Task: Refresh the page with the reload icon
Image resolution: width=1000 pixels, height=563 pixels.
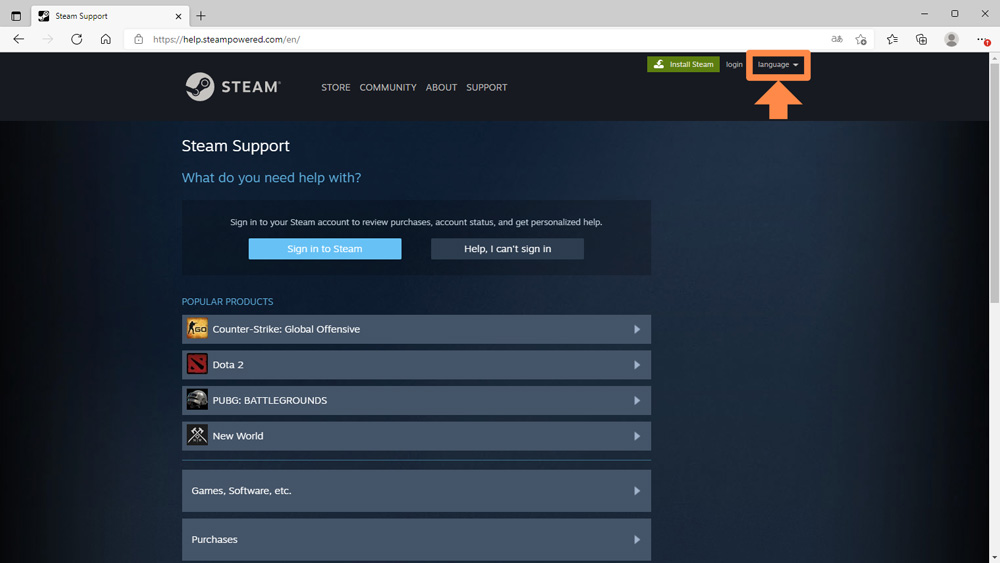Action: 77,39
